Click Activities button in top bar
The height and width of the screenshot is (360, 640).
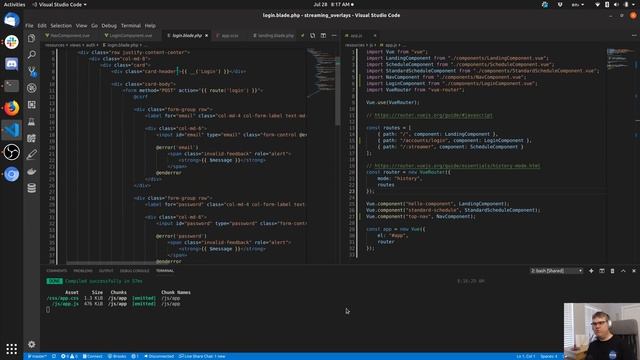14,4
